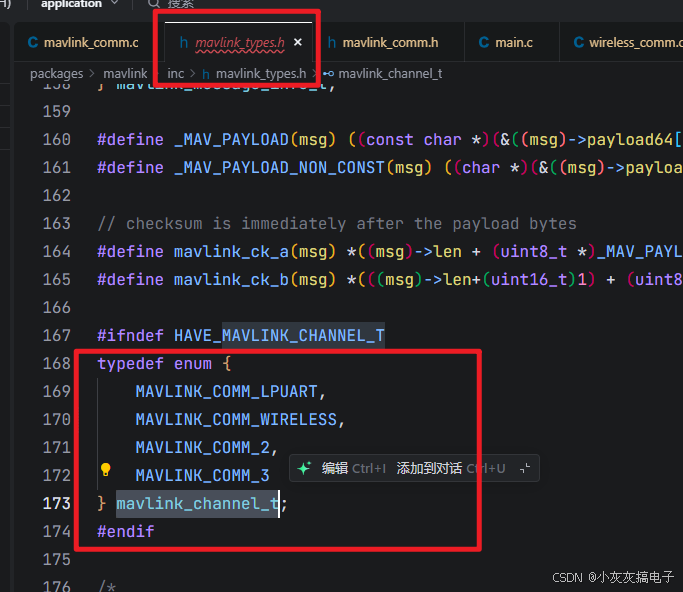Click 添加到对话 Ctrl+U action
Image resolution: width=683 pixels, height=592 pixels.
click(x=451, y=468)
